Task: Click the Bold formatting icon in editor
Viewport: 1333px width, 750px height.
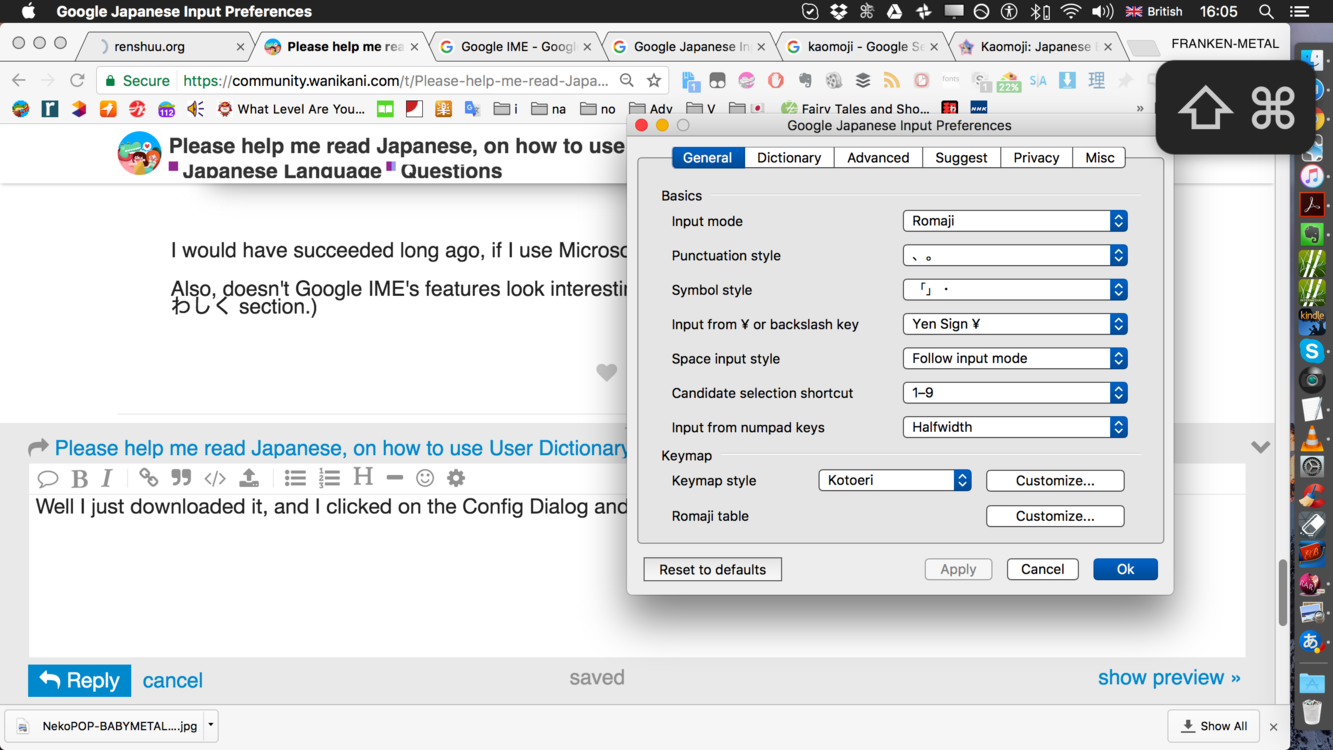Action: 80,479
